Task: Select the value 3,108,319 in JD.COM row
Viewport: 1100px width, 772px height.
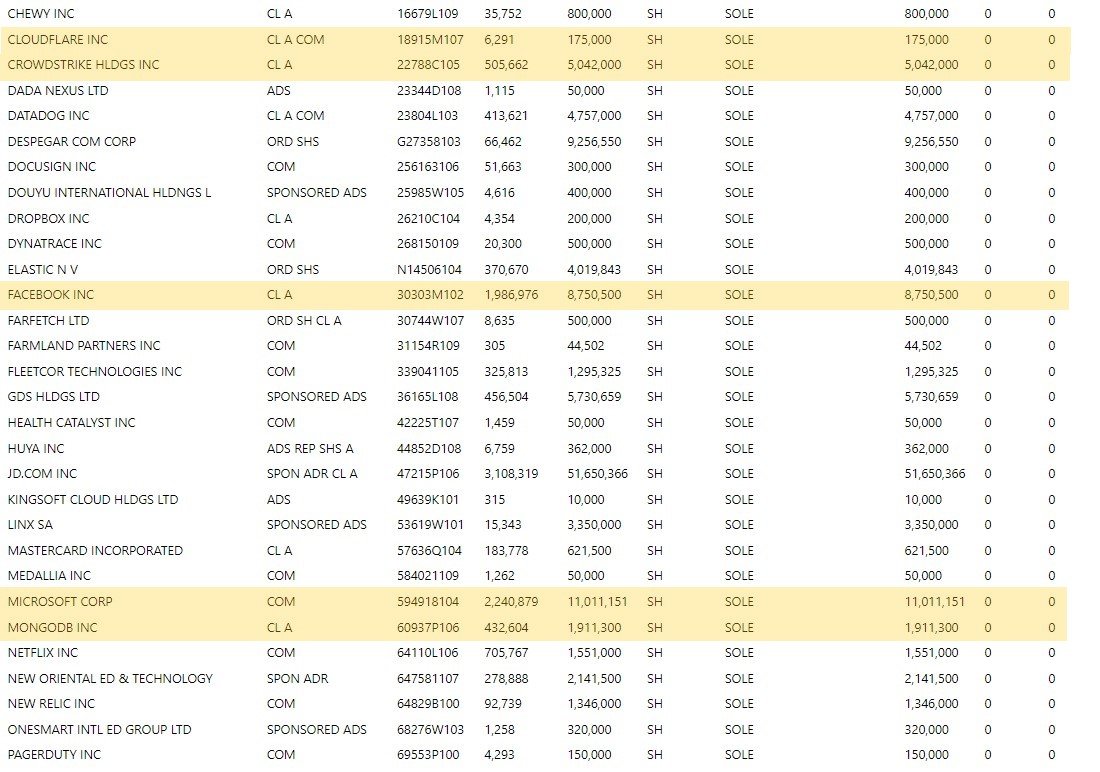Action: pyautogui.click(x=511, y=474)
